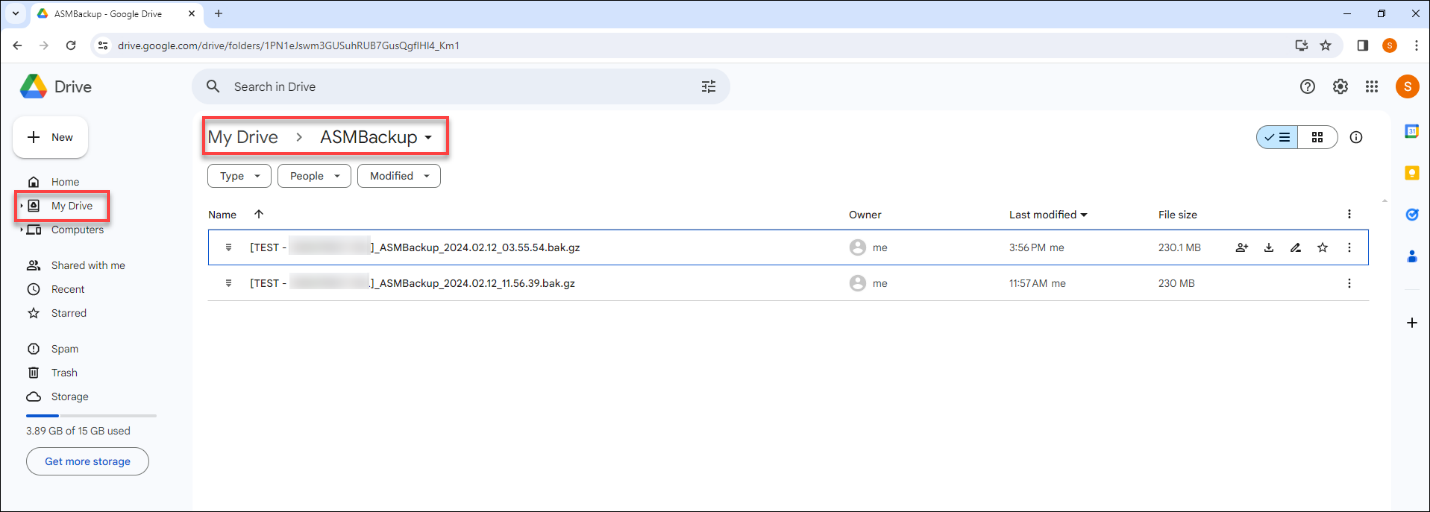Open the search options filter icon
The image size is (1430, 512).
pyautogui.click(x=709, y=87)
